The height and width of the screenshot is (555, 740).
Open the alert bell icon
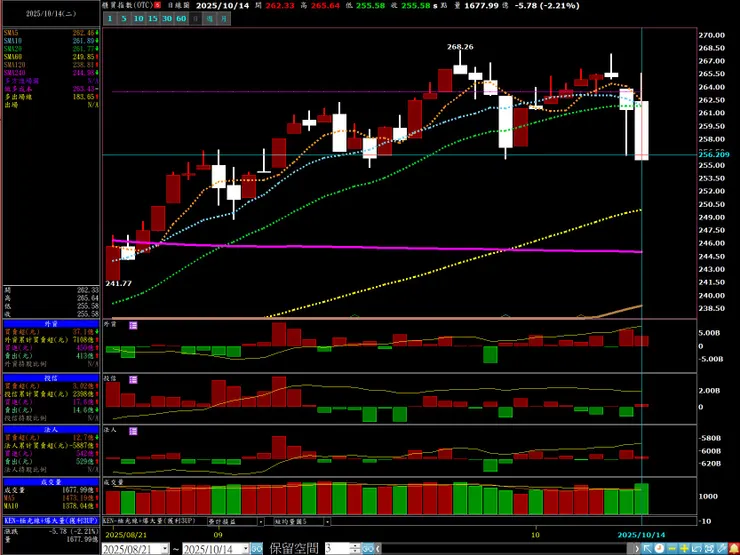point(734,548)
